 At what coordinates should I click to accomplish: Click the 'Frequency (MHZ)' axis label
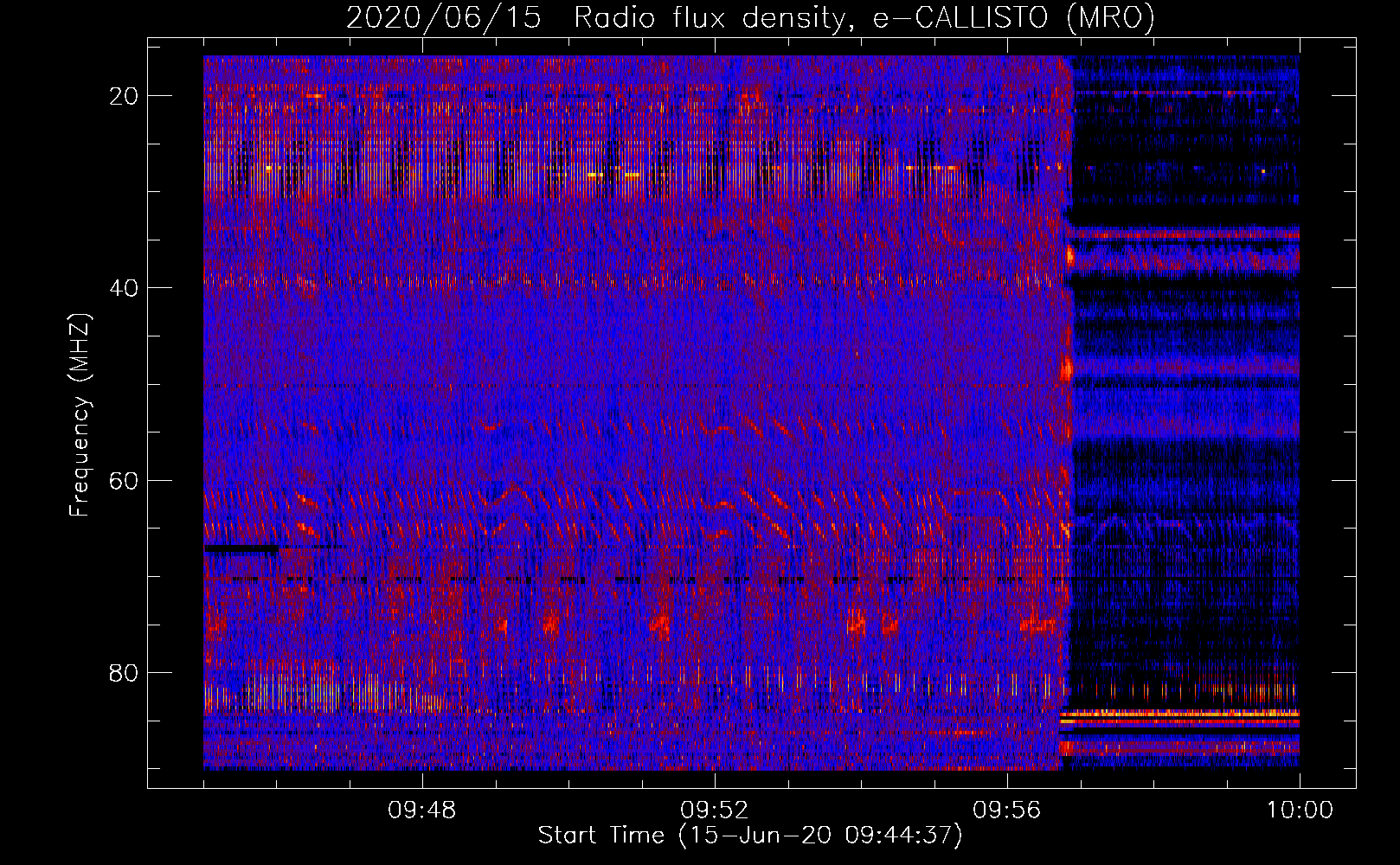[x=80, y=415]
